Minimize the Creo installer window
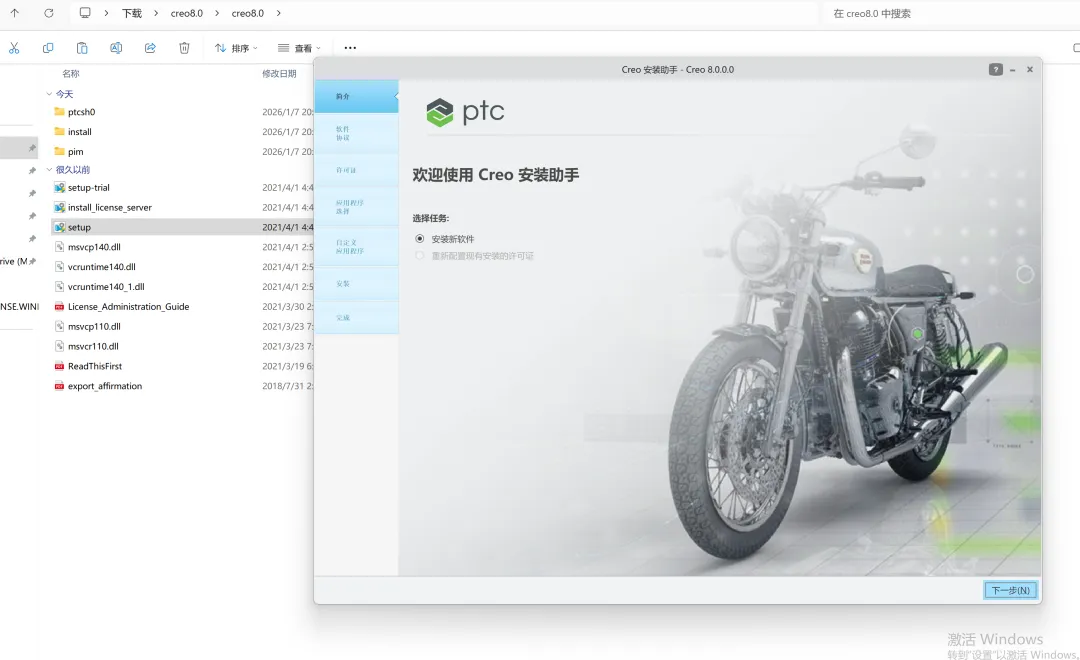The height and width of the screenshot is (660, 1080). point(1012,70)
